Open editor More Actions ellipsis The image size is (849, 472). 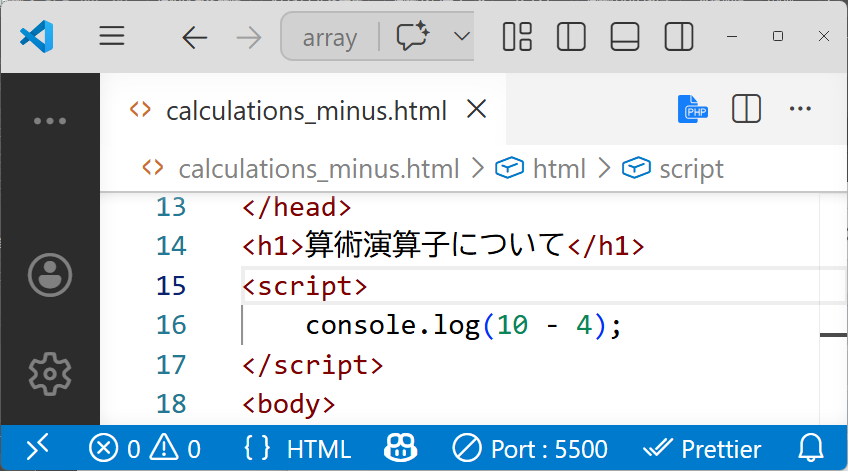(x=800, y=109)
